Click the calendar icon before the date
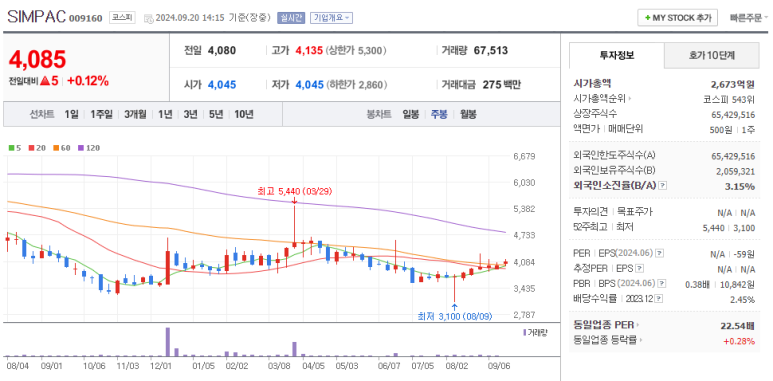773x381 pixels. tap(148, 18)
